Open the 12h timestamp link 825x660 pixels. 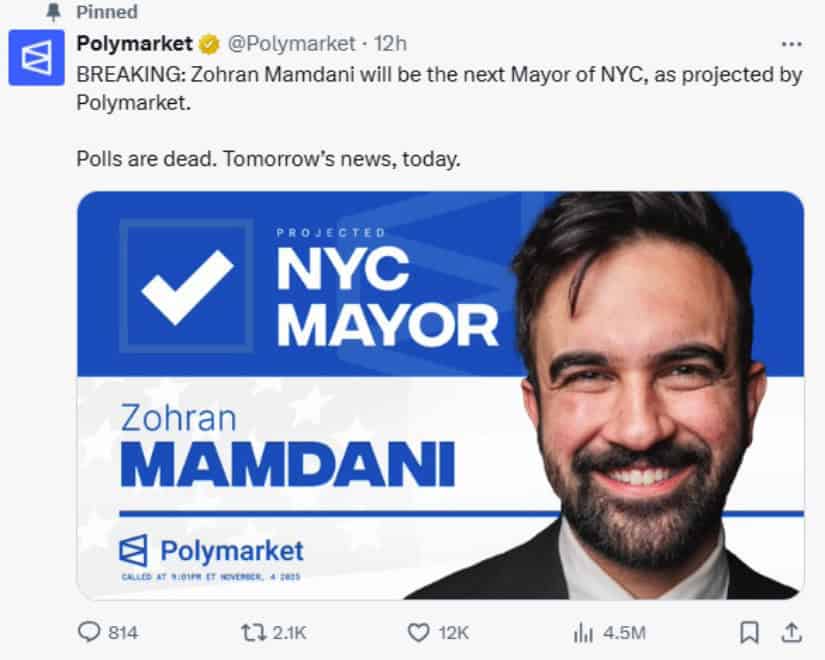(x=389, y=44)
